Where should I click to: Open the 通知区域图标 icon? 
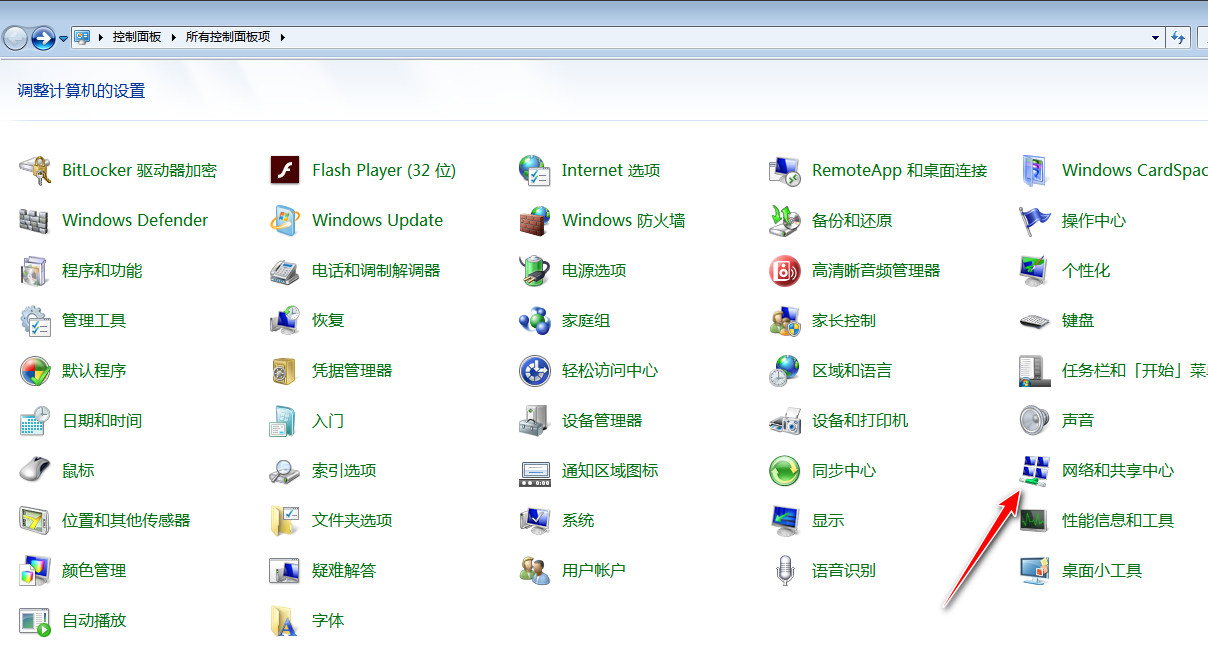click(535, 471)
